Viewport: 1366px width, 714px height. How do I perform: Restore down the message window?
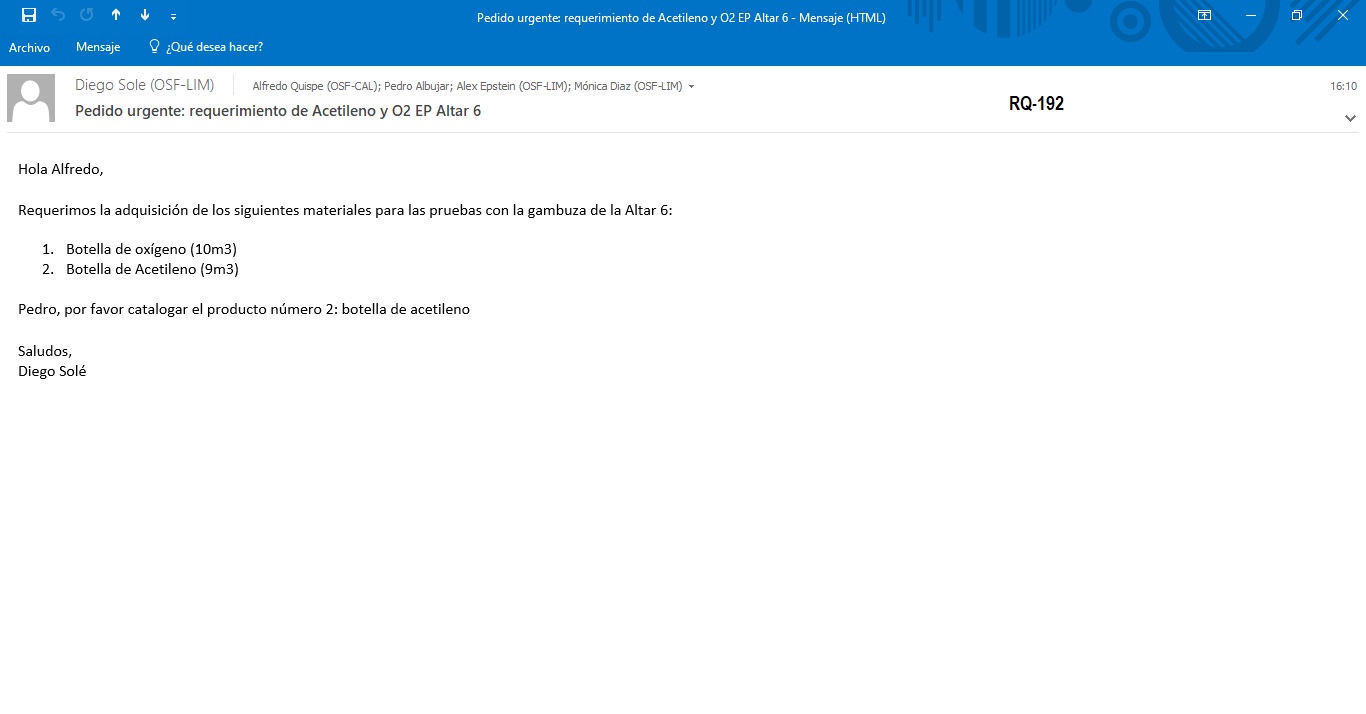point(1297,15)
